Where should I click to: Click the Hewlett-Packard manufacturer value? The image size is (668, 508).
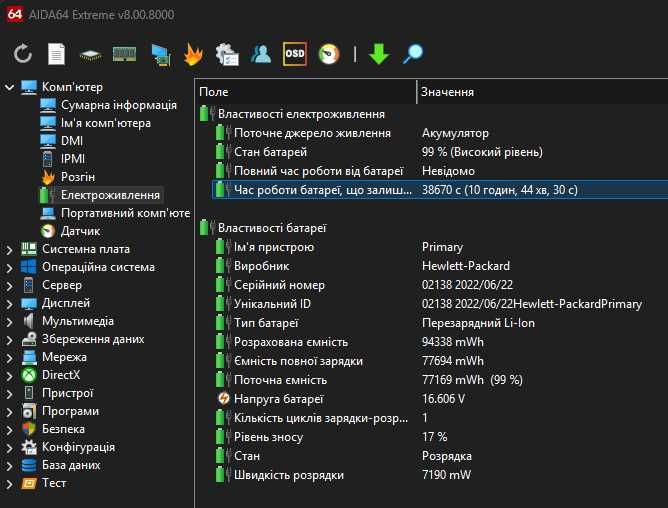click(466, 266)
